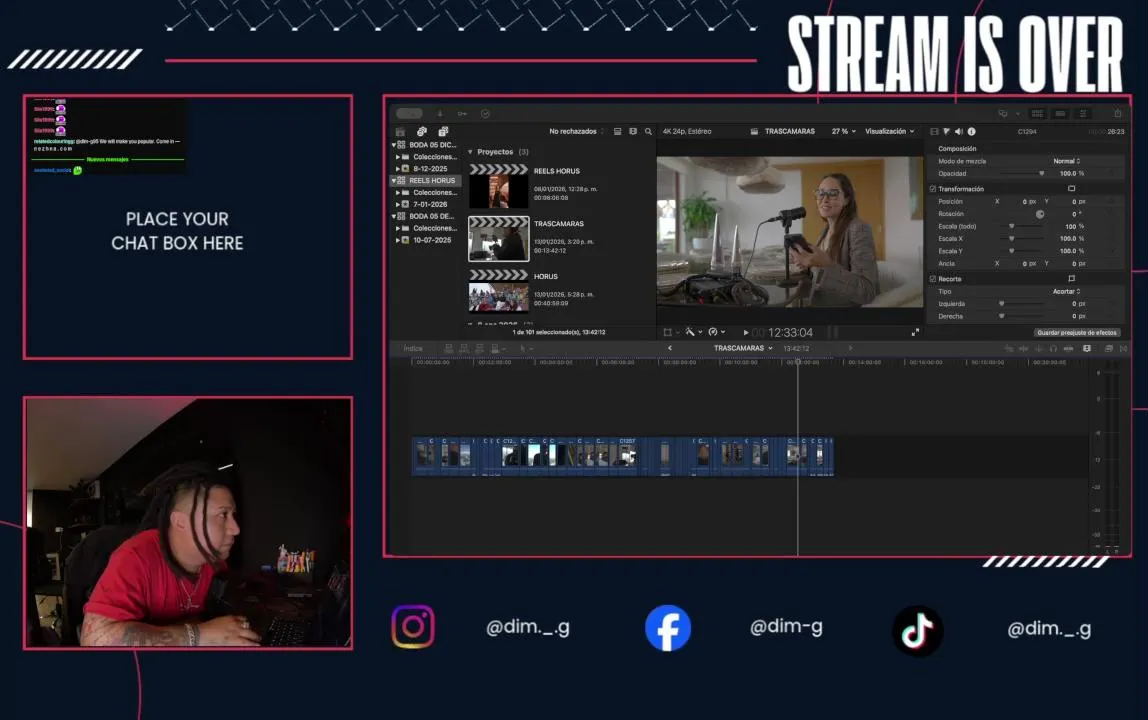Expand the 8-12-2025 event
Screen dimensions: 1148x720
(398, 169)
